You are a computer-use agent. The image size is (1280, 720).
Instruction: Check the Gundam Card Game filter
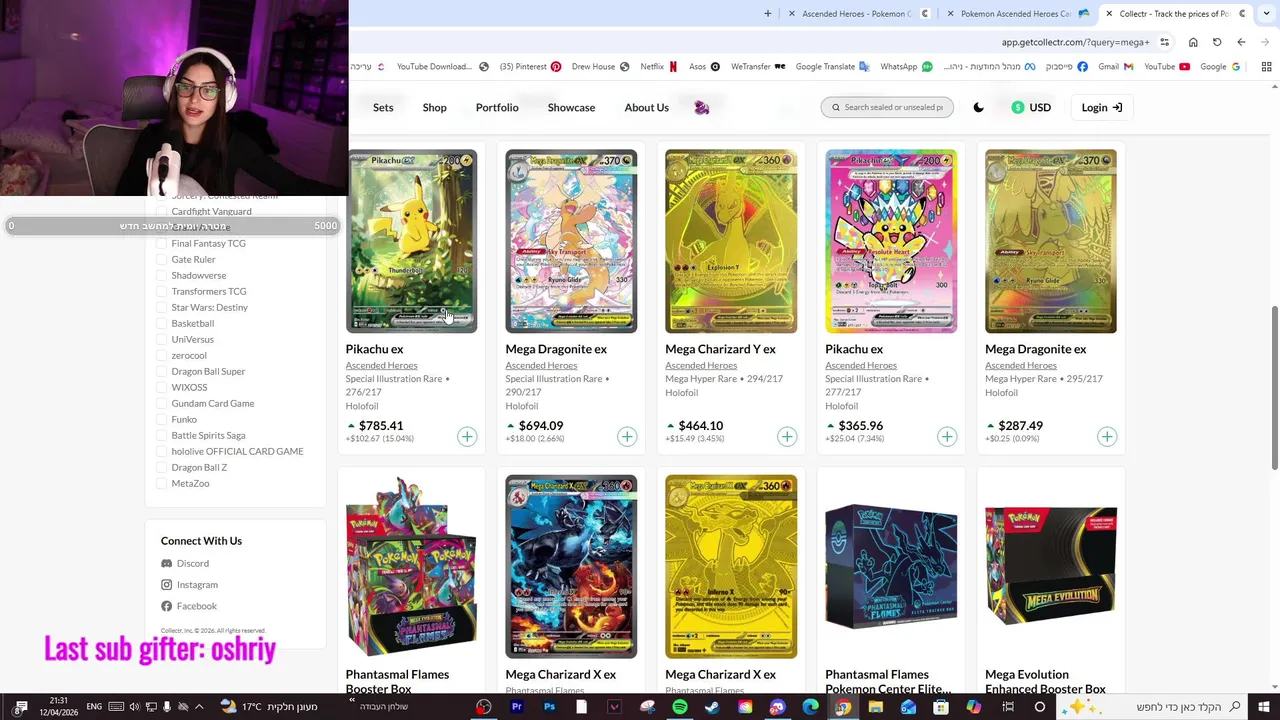pyautogui.click(x=162, y=404)
